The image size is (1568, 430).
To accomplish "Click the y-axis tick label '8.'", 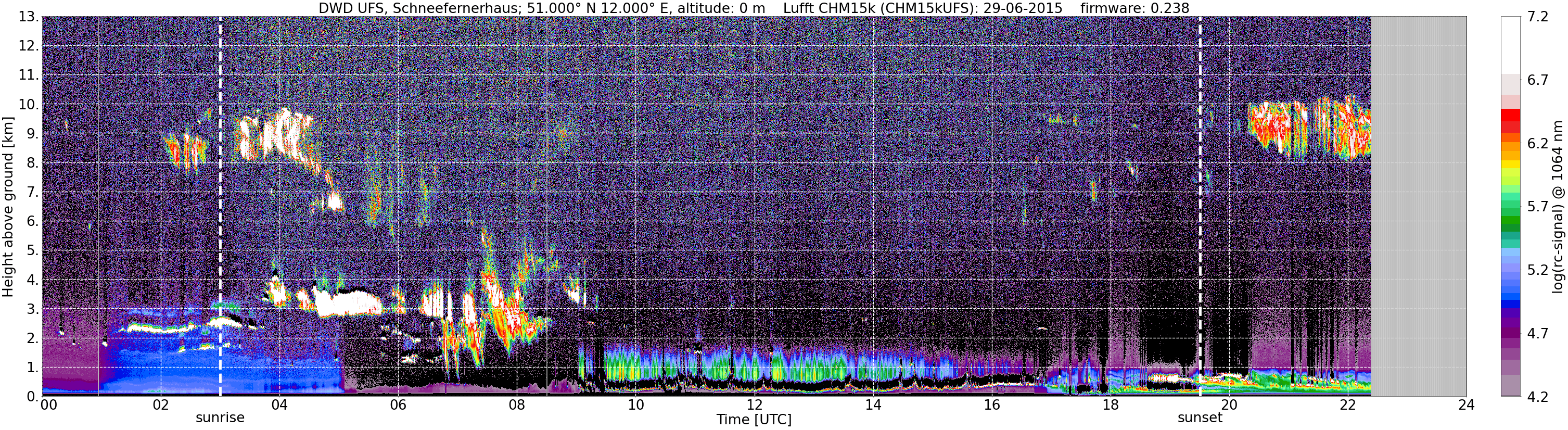I will [33, 163].
